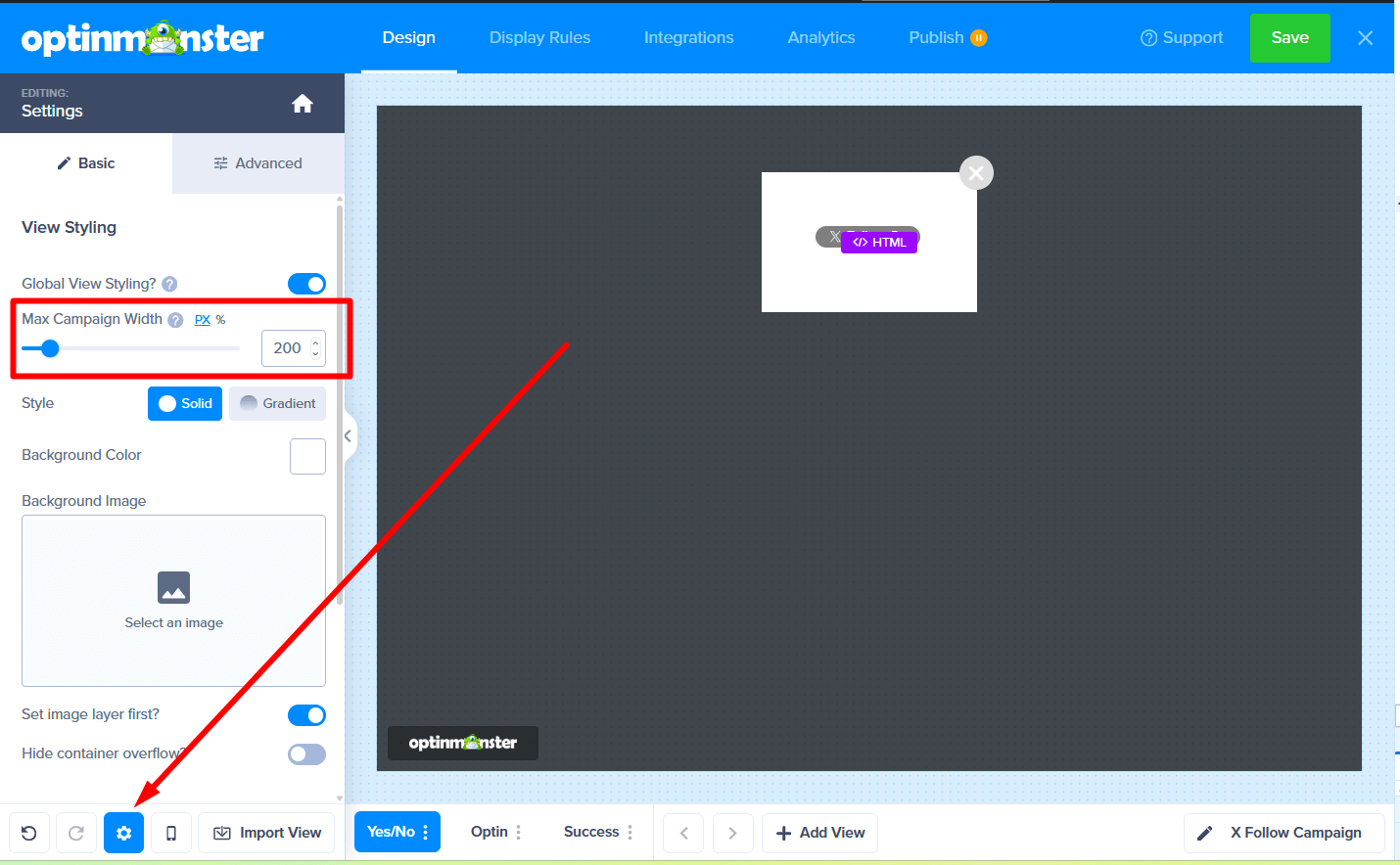
Task: Click the image placeholder icon
Action: (x=173, y=587)
